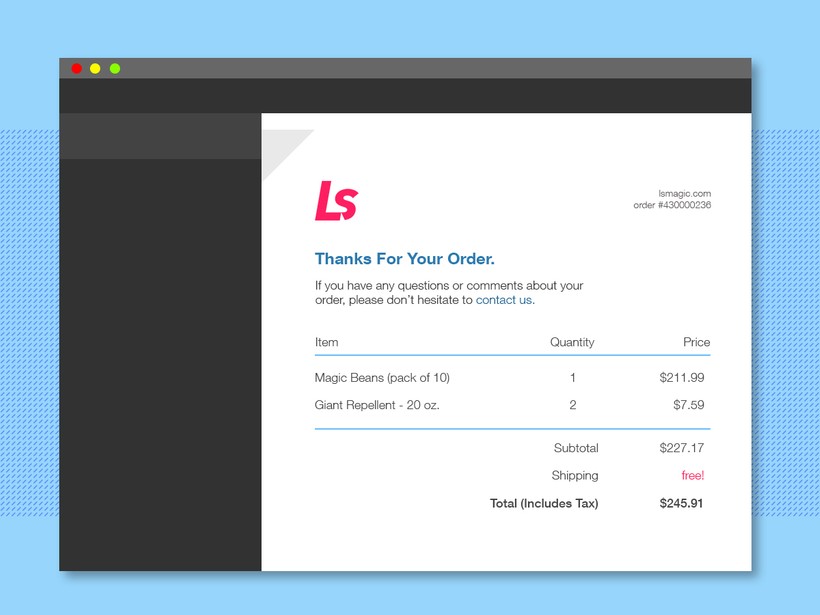The width and height of the screenshot is (820, 615).
Task: Click the Subtotal amount $227.17
Action: pos(682,448)
